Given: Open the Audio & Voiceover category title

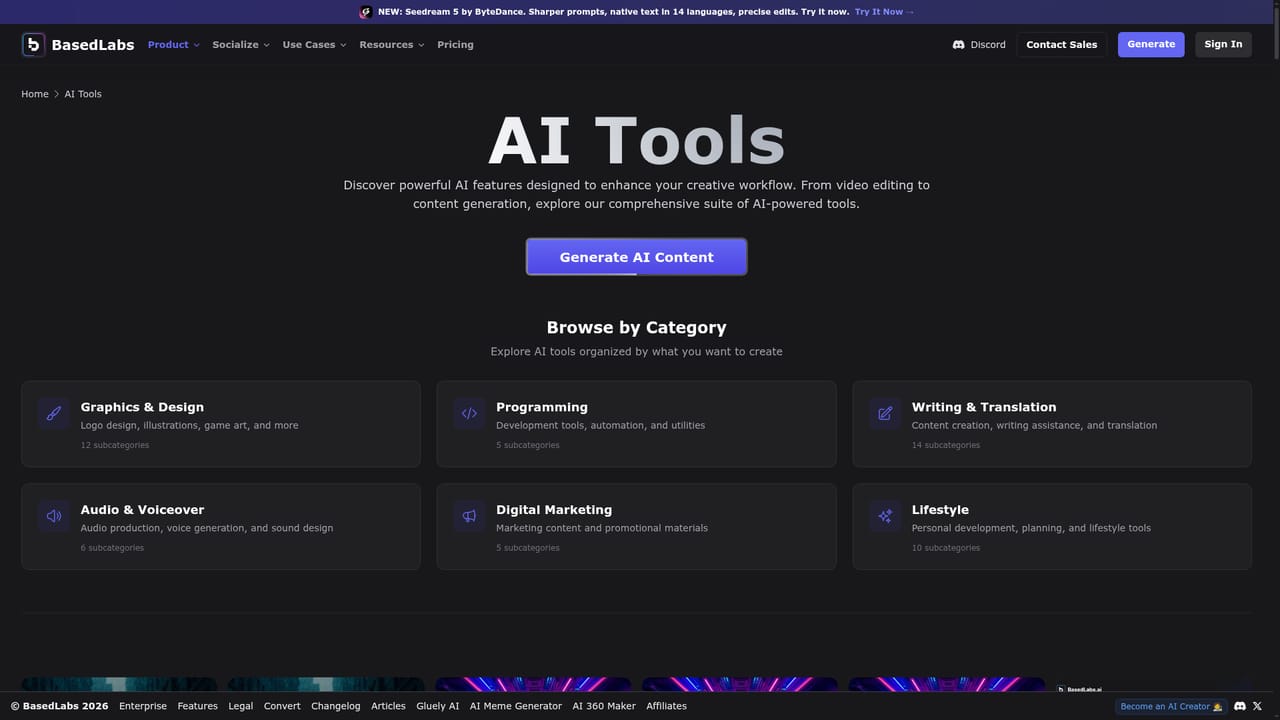Looking at the screenshot, I should point(143,510).
